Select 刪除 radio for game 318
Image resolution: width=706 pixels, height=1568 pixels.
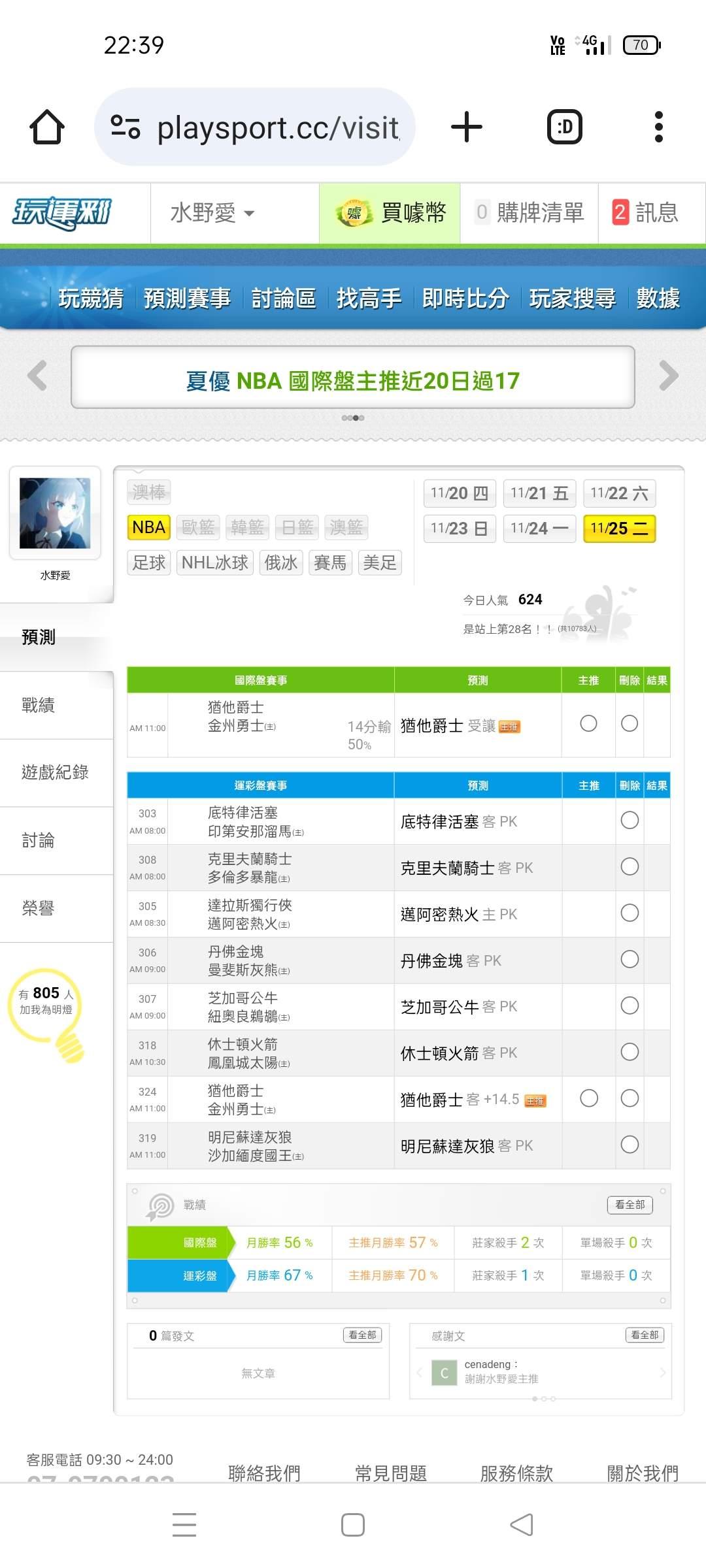pyautogui.click(x=630, y=1053)
